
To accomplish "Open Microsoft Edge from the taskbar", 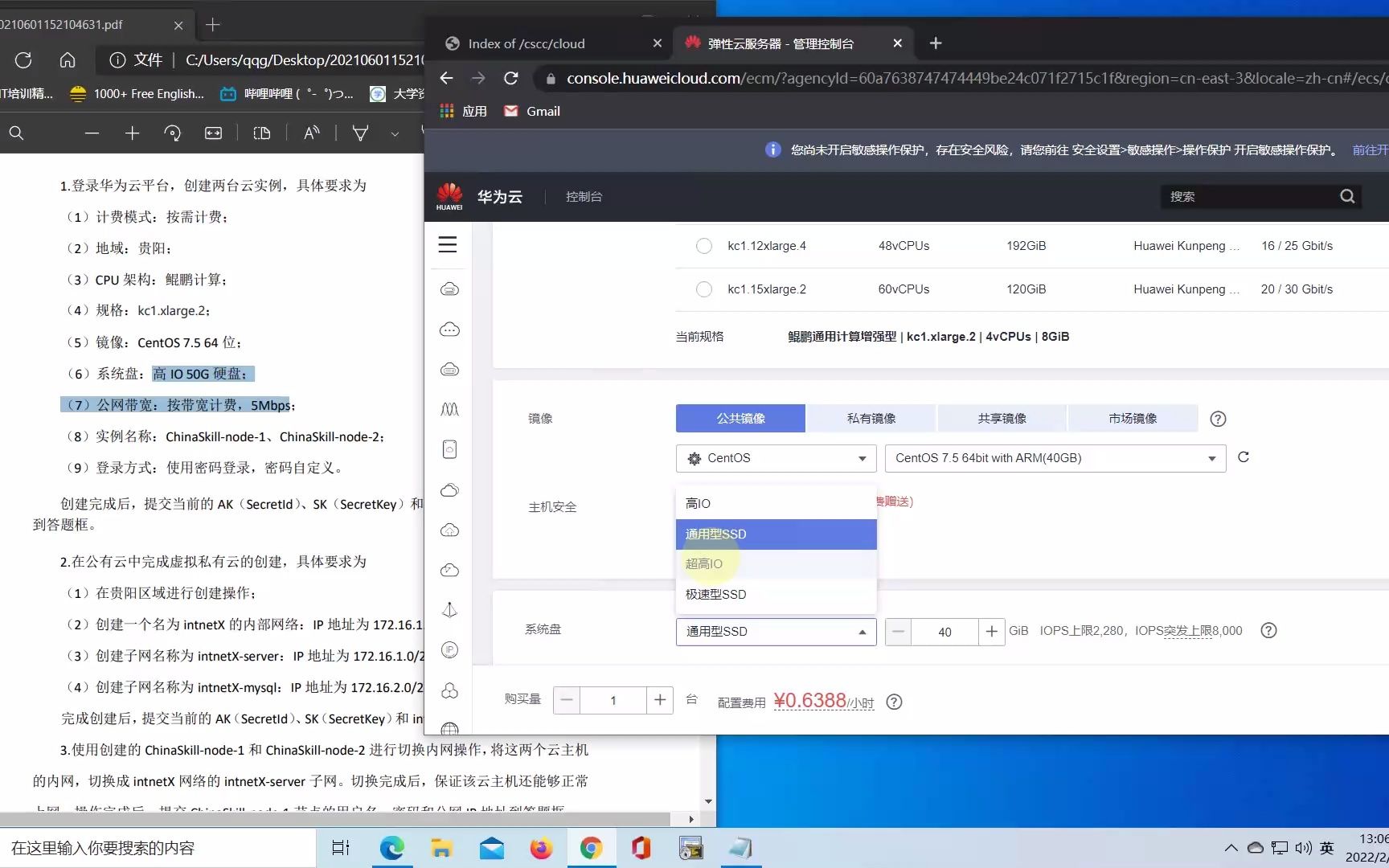I will [391, 848].
